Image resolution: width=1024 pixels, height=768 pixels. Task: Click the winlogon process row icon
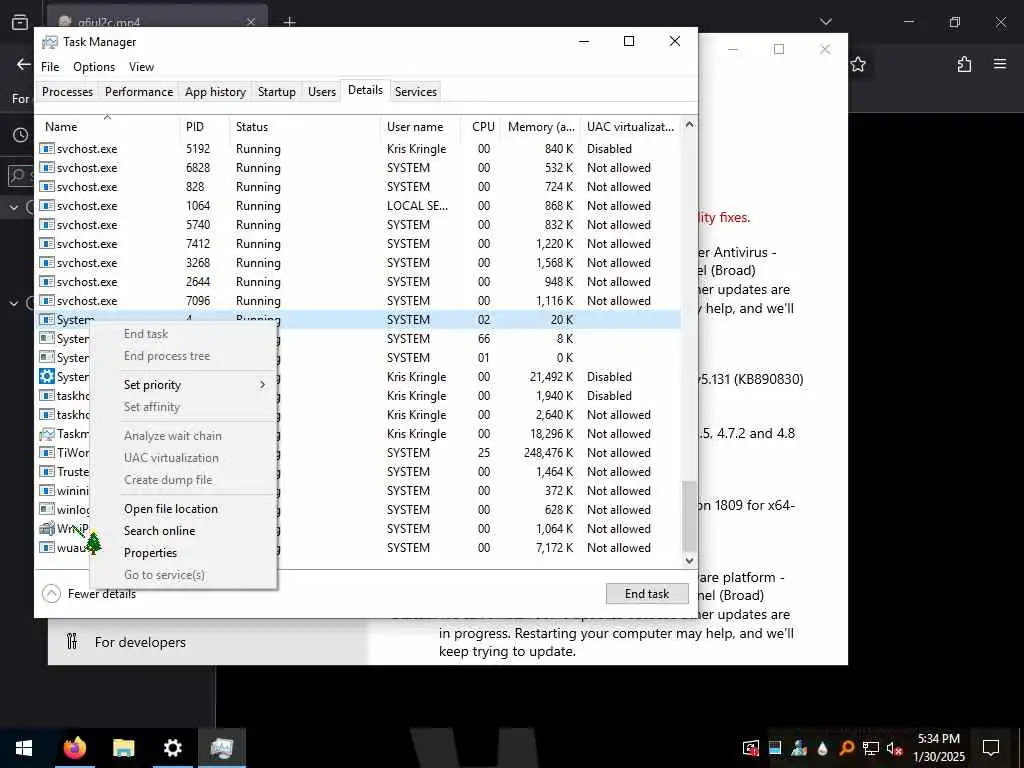point(46,509)
